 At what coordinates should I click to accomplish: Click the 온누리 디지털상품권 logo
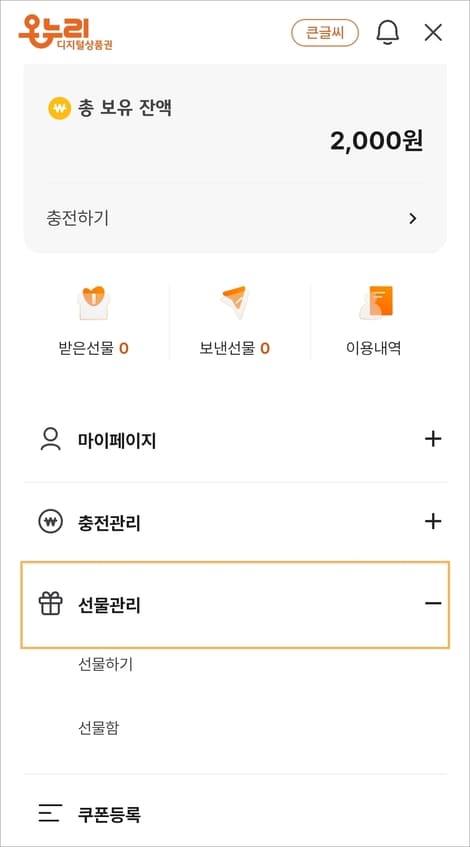[x=65, y=32]
